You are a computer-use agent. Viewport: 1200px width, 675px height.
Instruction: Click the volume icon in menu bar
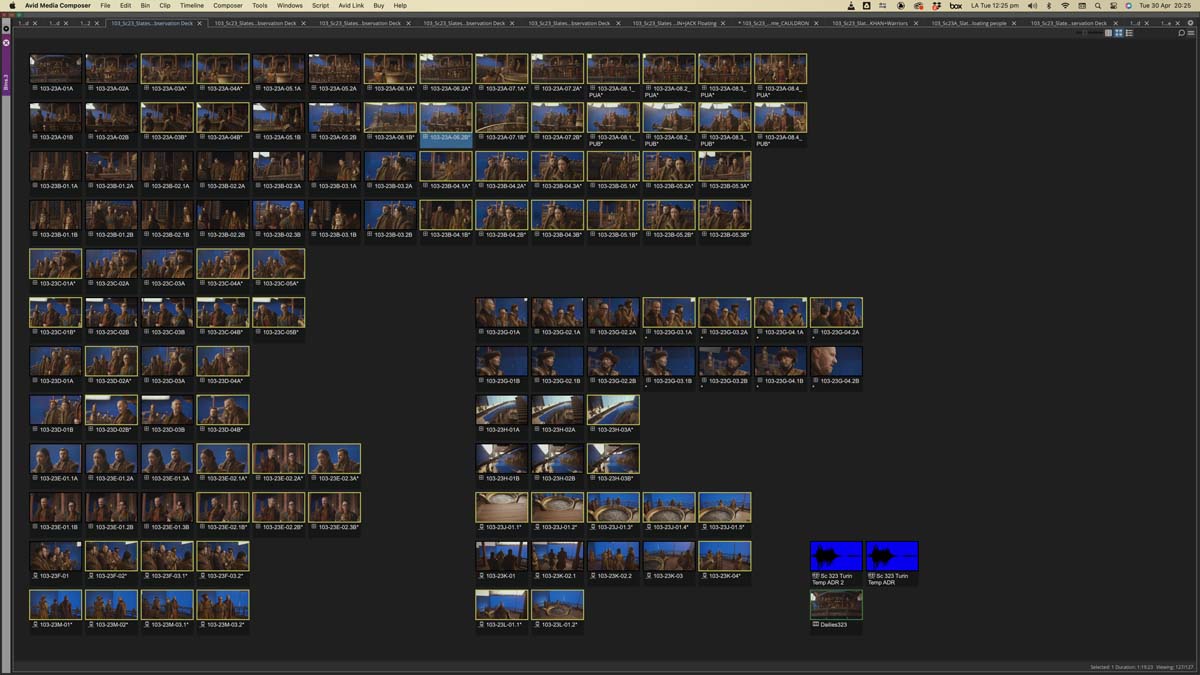1032,6
